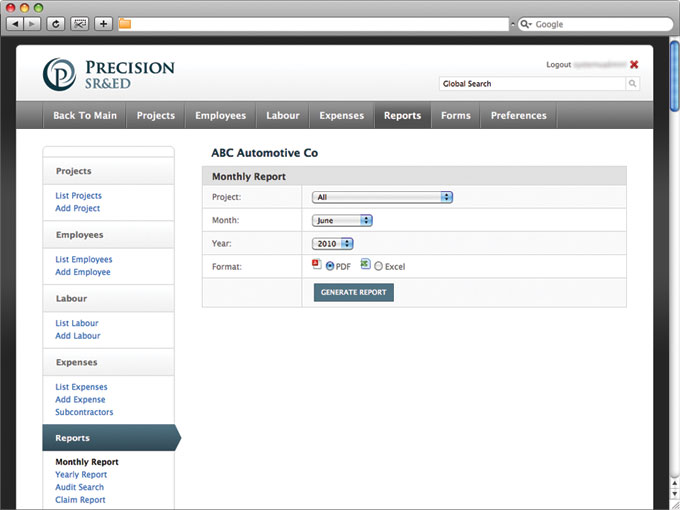Open the List Employees sidebar link
The width and height of the screenshot is (680, 510).
pyautogui.click(x=84, y=259)
